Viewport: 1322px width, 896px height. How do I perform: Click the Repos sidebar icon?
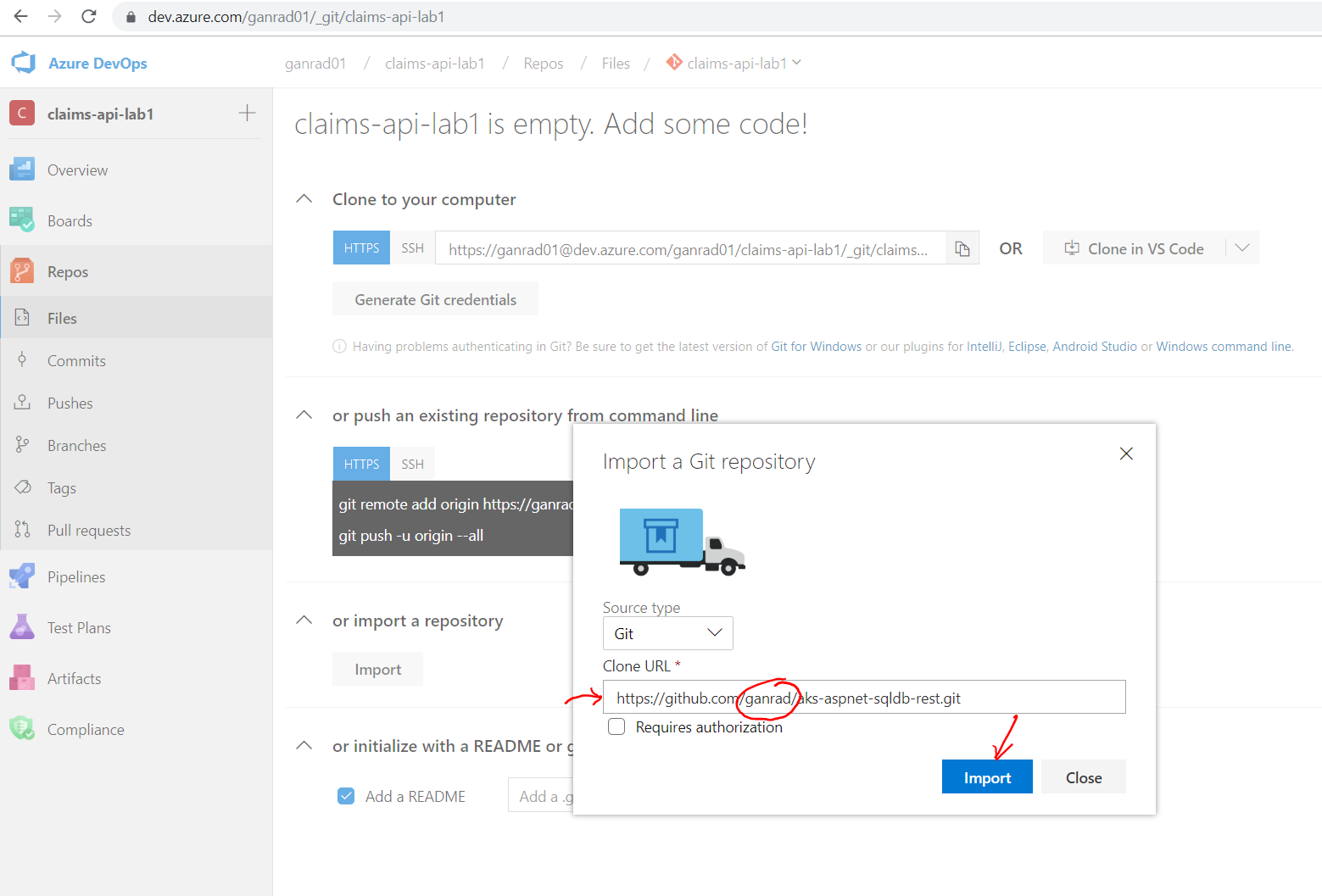22,271
